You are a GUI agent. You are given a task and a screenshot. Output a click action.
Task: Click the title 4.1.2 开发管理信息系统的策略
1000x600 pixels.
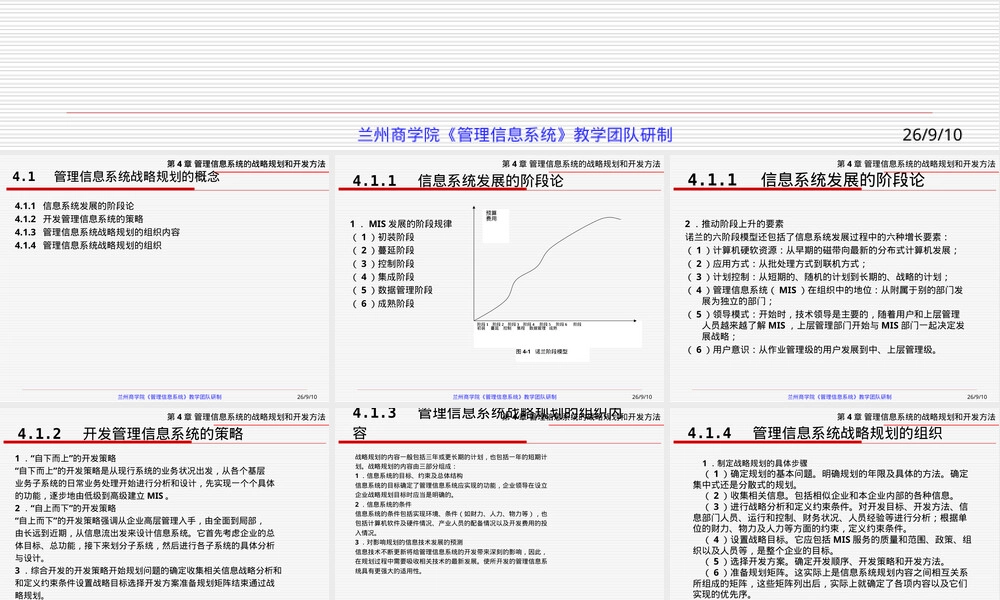pyautogui.click(x=130, y=434)
